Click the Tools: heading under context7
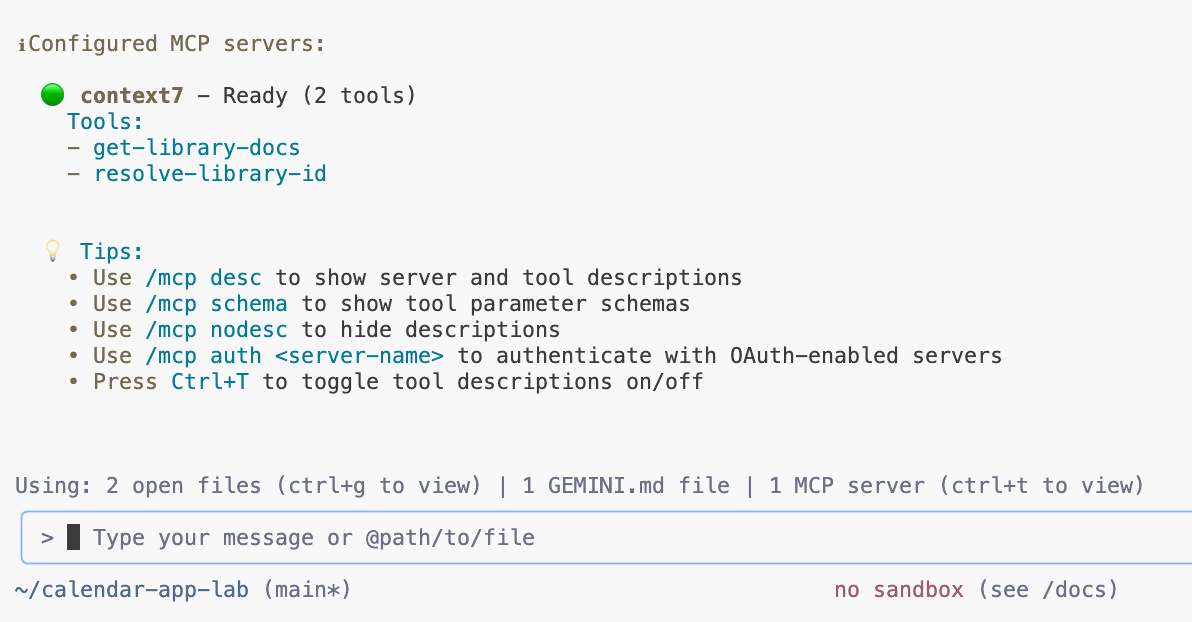 pos(106,122)
